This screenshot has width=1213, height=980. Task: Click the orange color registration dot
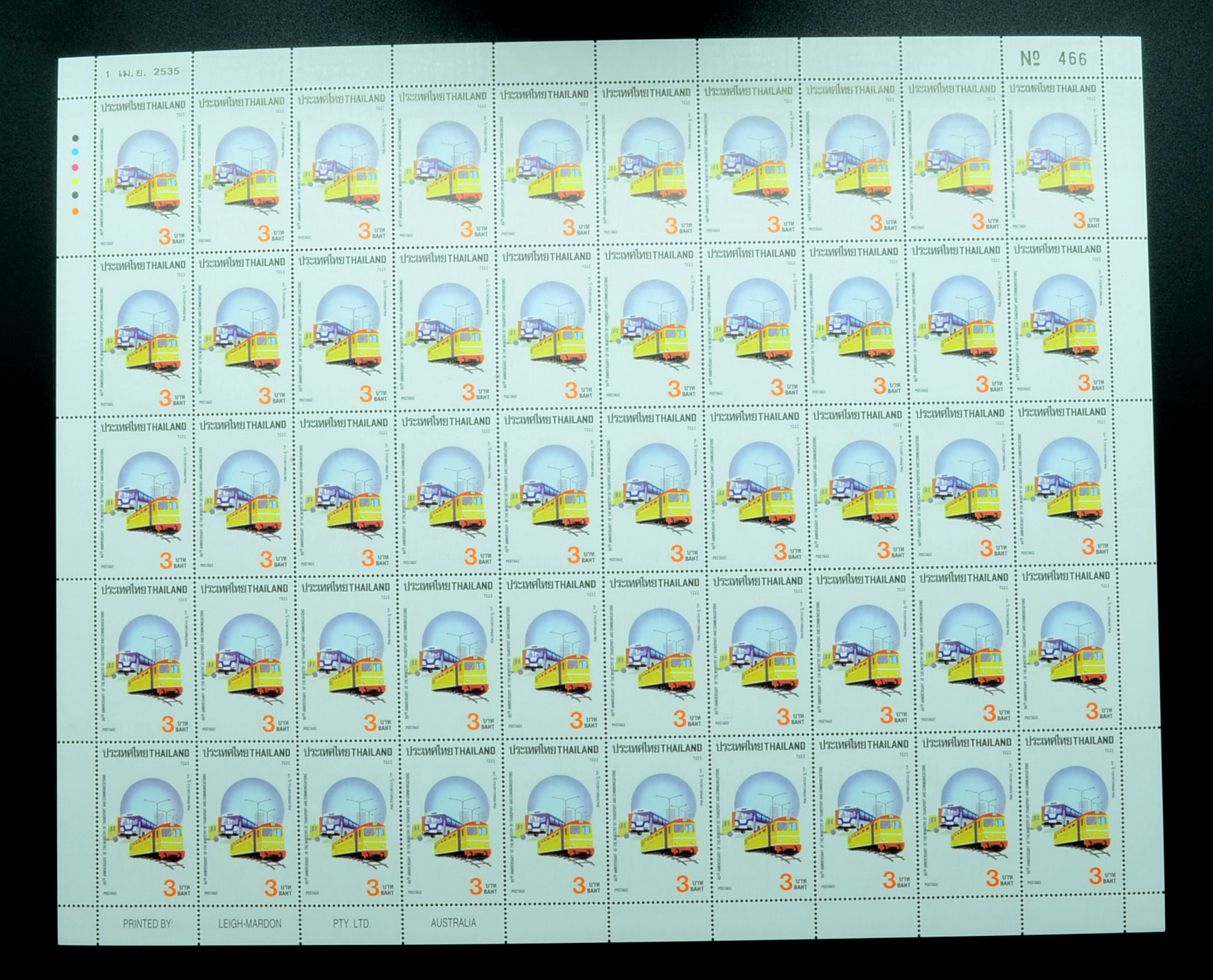point(76,211)
